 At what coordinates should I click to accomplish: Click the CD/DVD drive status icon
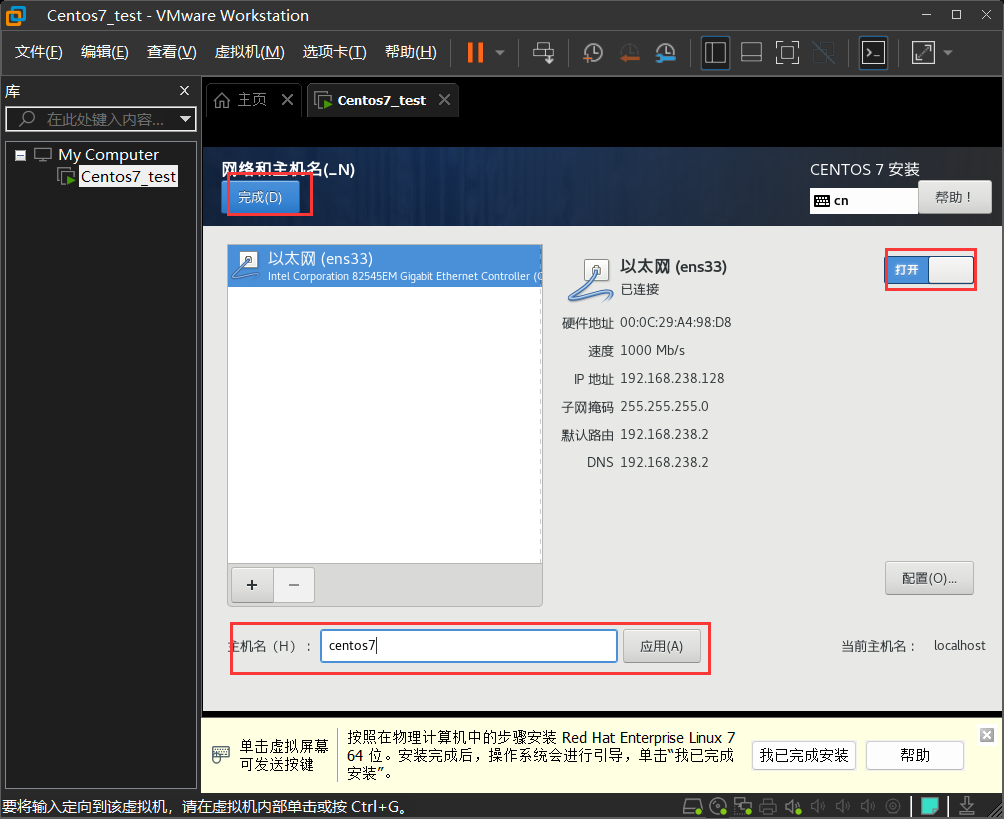tap(718, 806)
